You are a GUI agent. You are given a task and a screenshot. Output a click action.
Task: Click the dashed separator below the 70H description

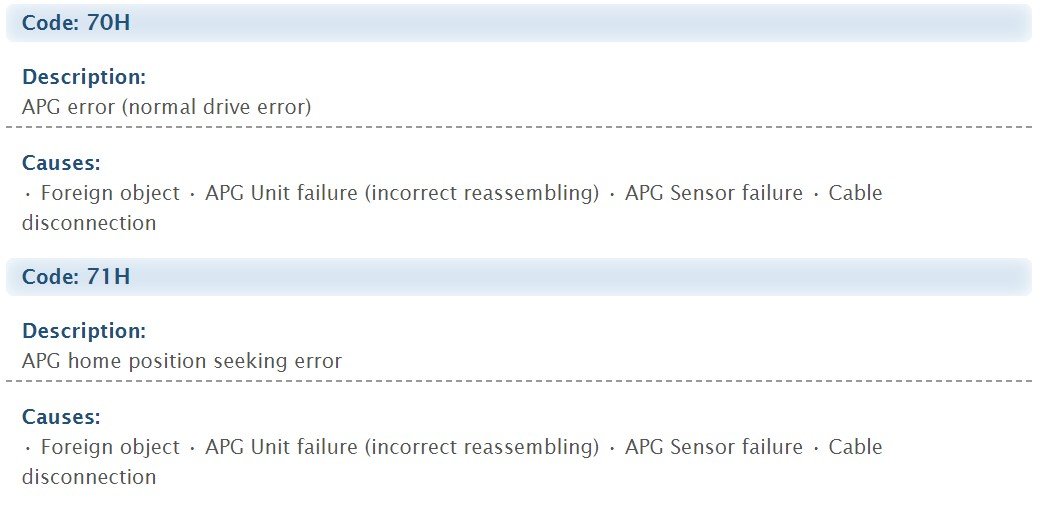pyautogui.click(x=518, y=127)
